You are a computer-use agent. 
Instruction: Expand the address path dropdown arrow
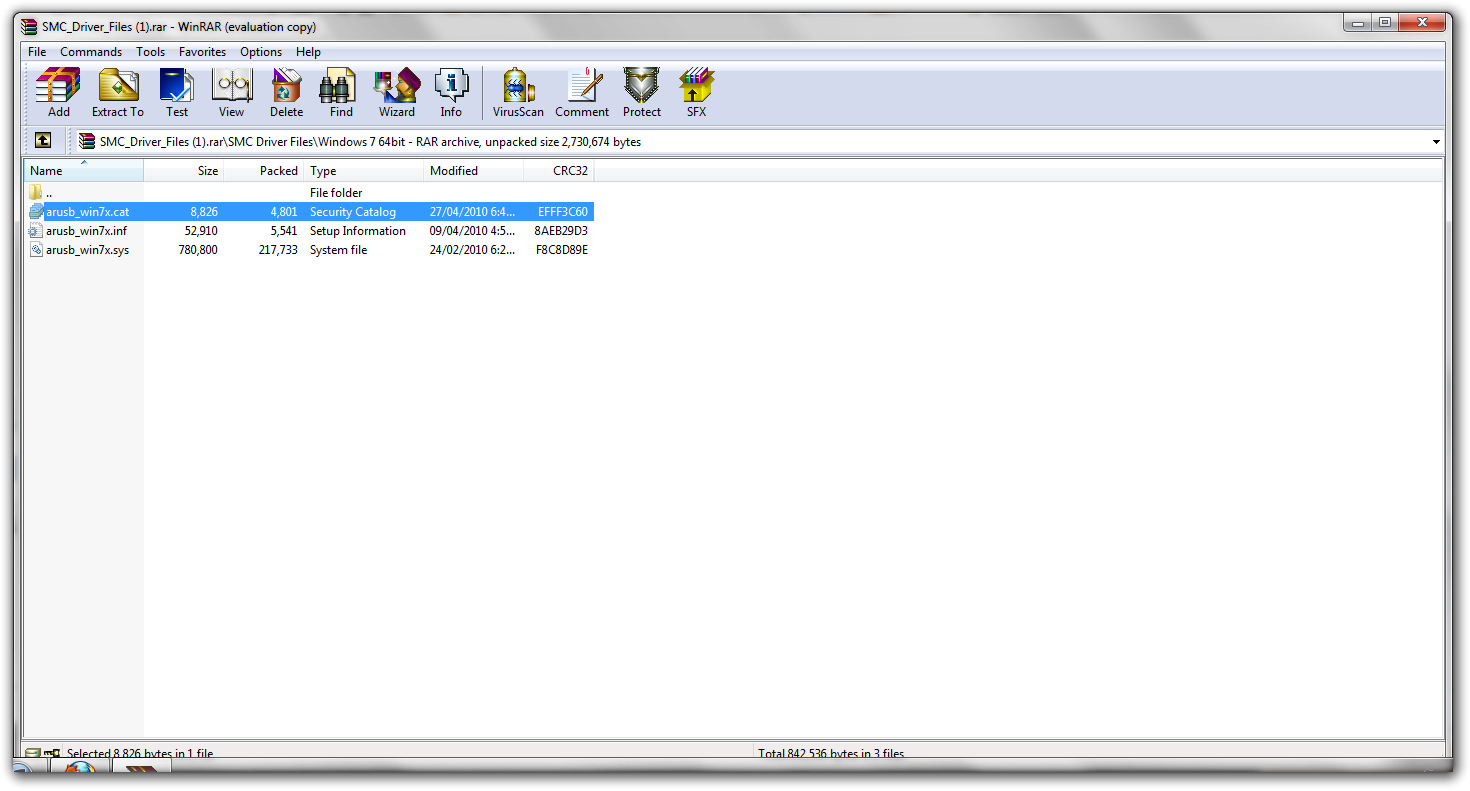(1437, 142)
